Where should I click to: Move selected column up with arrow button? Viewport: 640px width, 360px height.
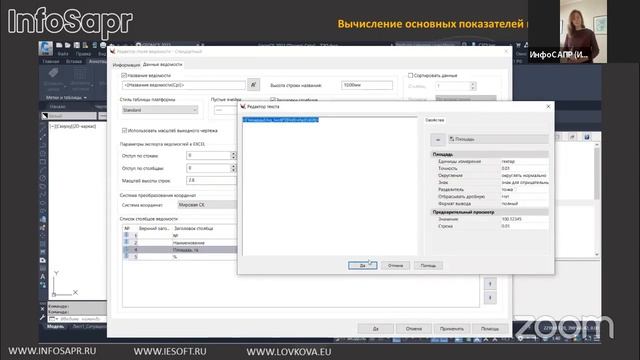click(x=490, y=284)
